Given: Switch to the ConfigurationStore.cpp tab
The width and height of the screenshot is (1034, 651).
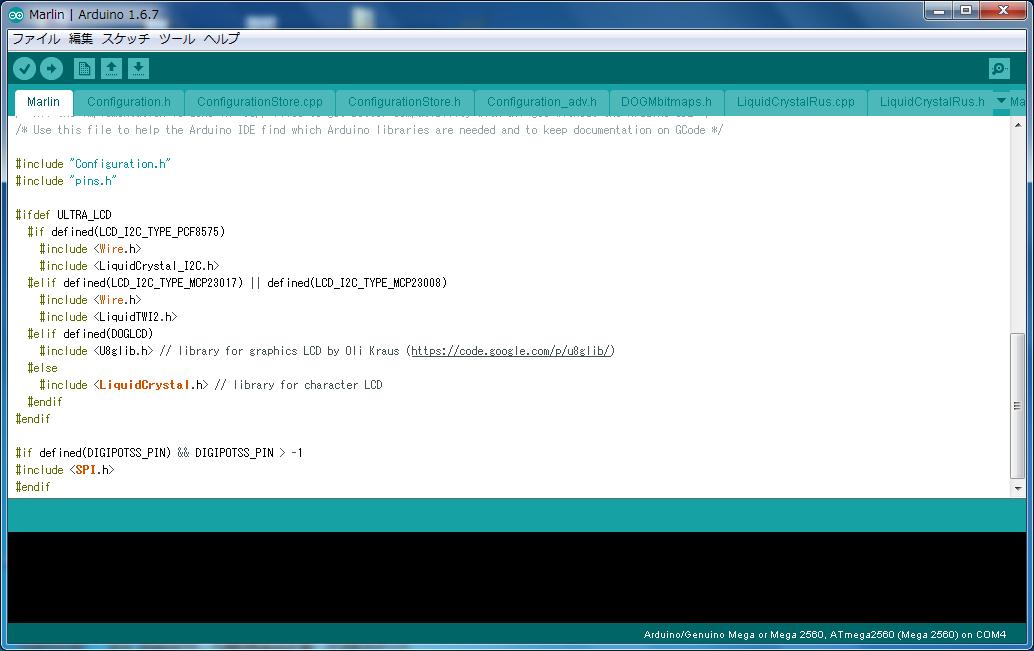Looking at the screenshot, I should click(260, 102).
